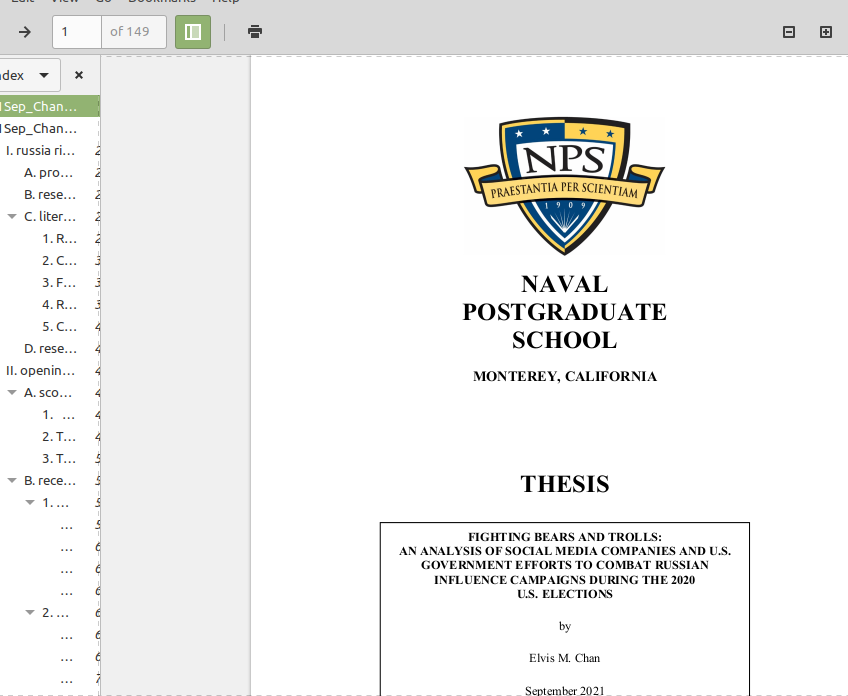Zoom in with the plus icon
848x696 pixels.
pos(826,32)
